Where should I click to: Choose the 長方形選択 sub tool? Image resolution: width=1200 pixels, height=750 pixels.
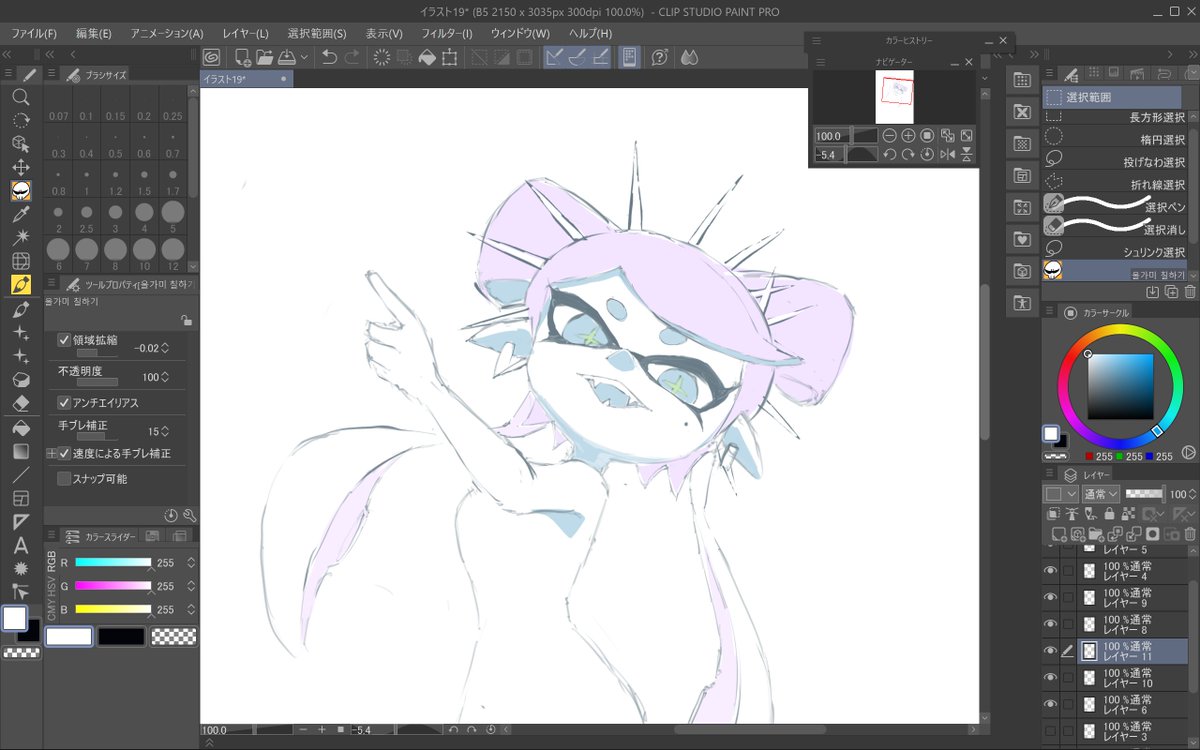pyautogui.click(x=1115, y=118)
